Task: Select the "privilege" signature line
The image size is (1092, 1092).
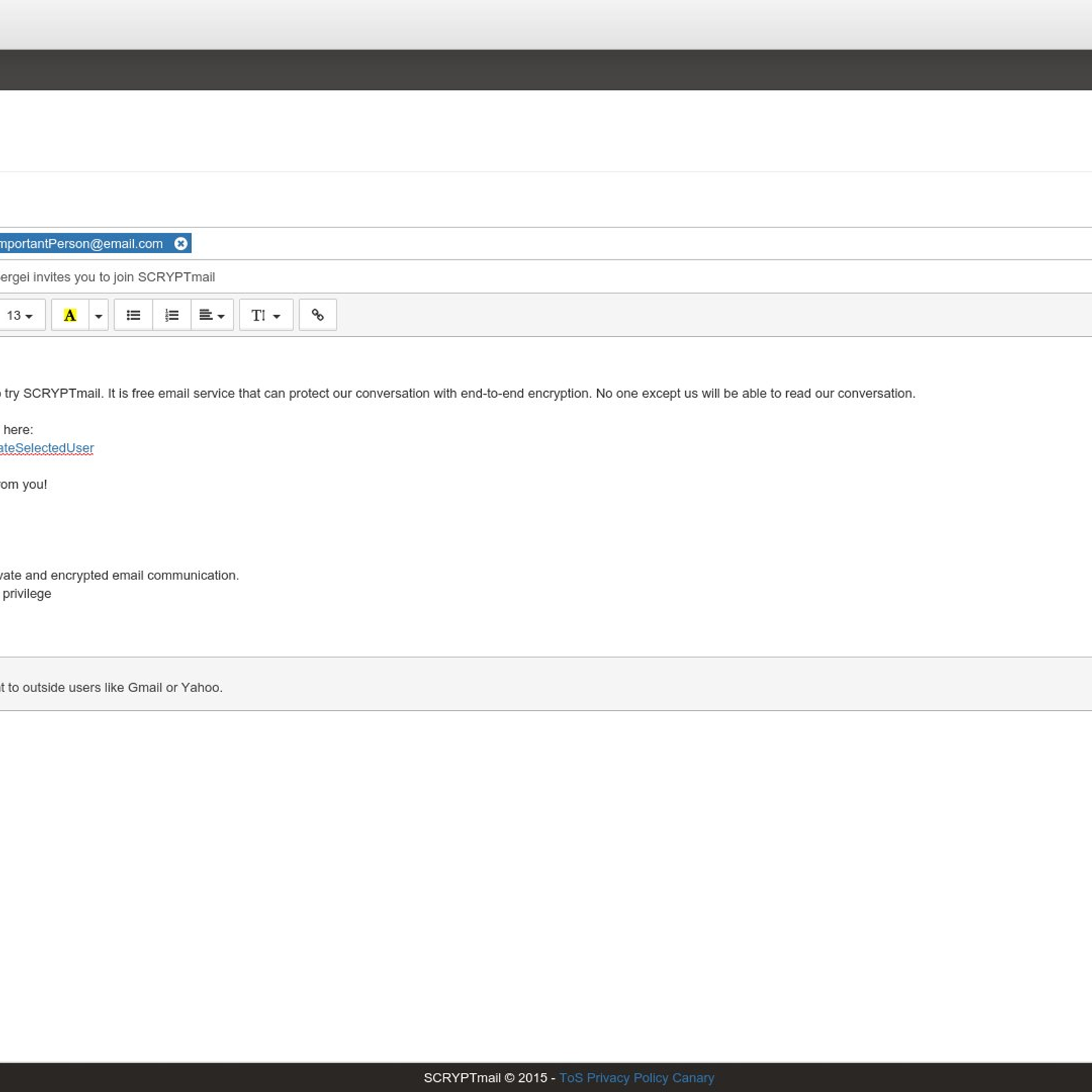Action: click(x=26, y=594)
